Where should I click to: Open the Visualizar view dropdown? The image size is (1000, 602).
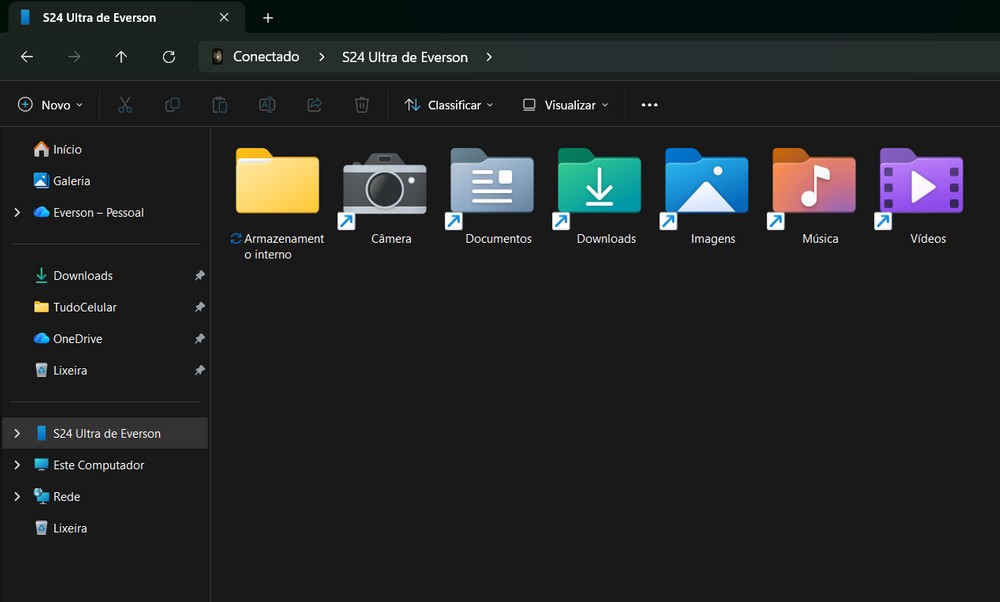(x=565, y=105)
